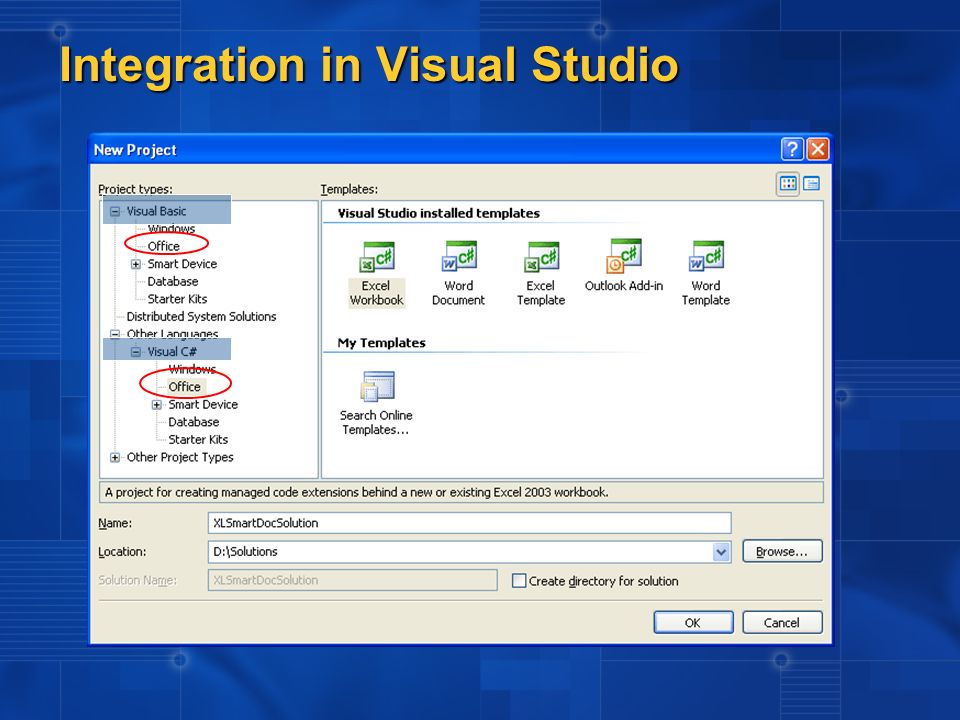Click OK to create the project
This screenshot has height=720, width=960.
[x=693, y=623]
